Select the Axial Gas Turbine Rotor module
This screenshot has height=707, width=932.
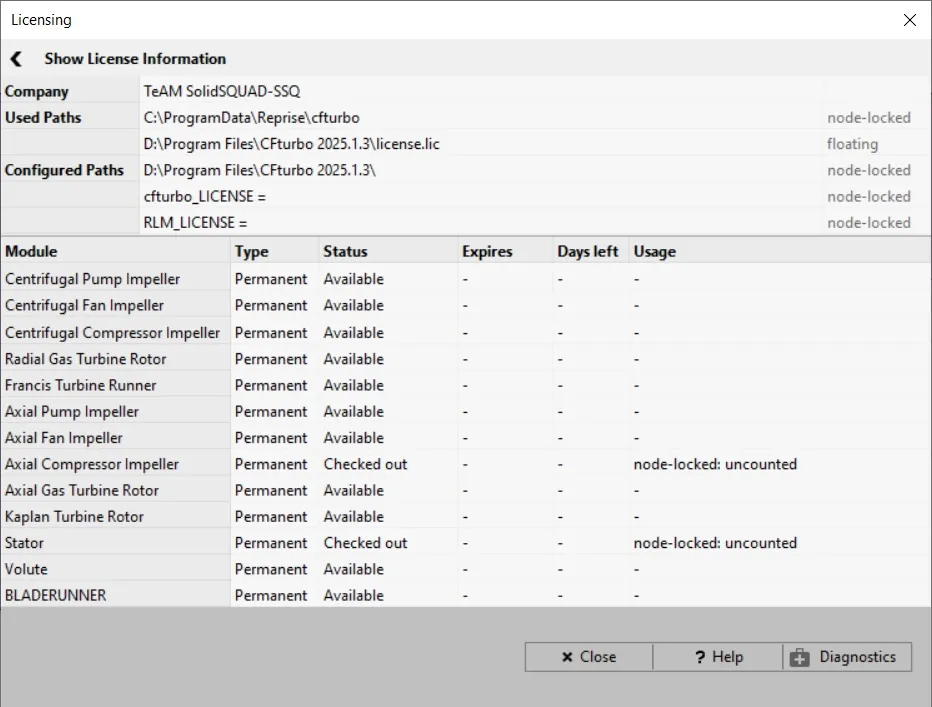point(82,491)
